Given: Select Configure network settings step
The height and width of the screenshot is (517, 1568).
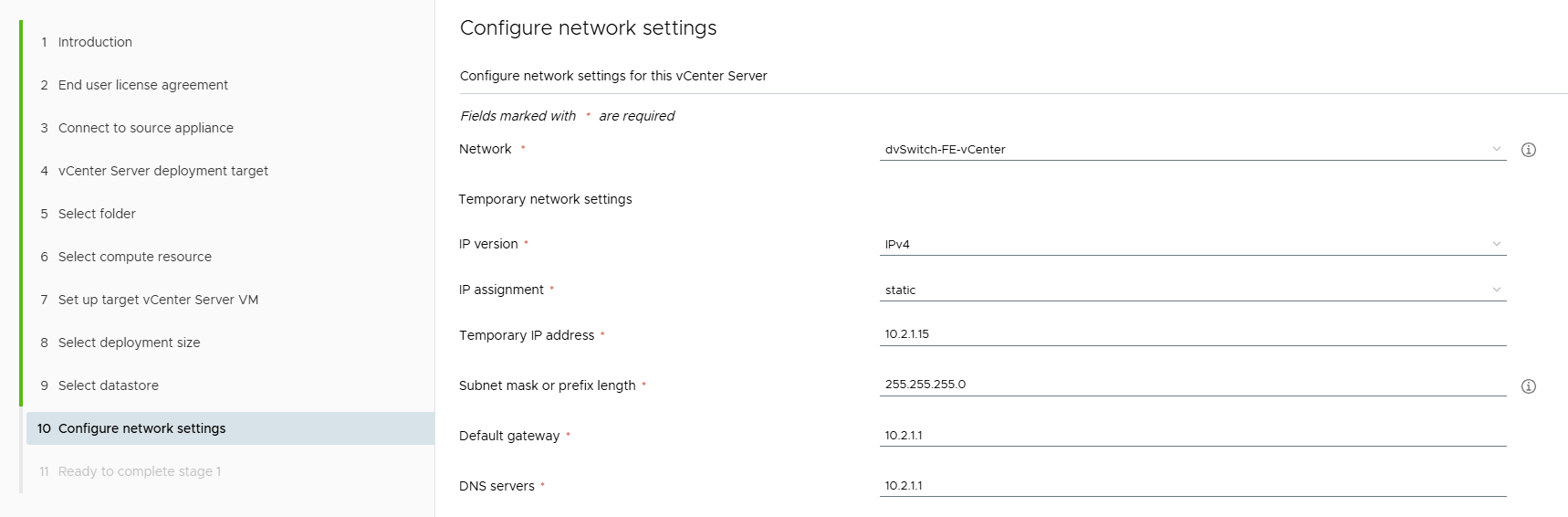Looking at the screenshot, I should (141, 428).
